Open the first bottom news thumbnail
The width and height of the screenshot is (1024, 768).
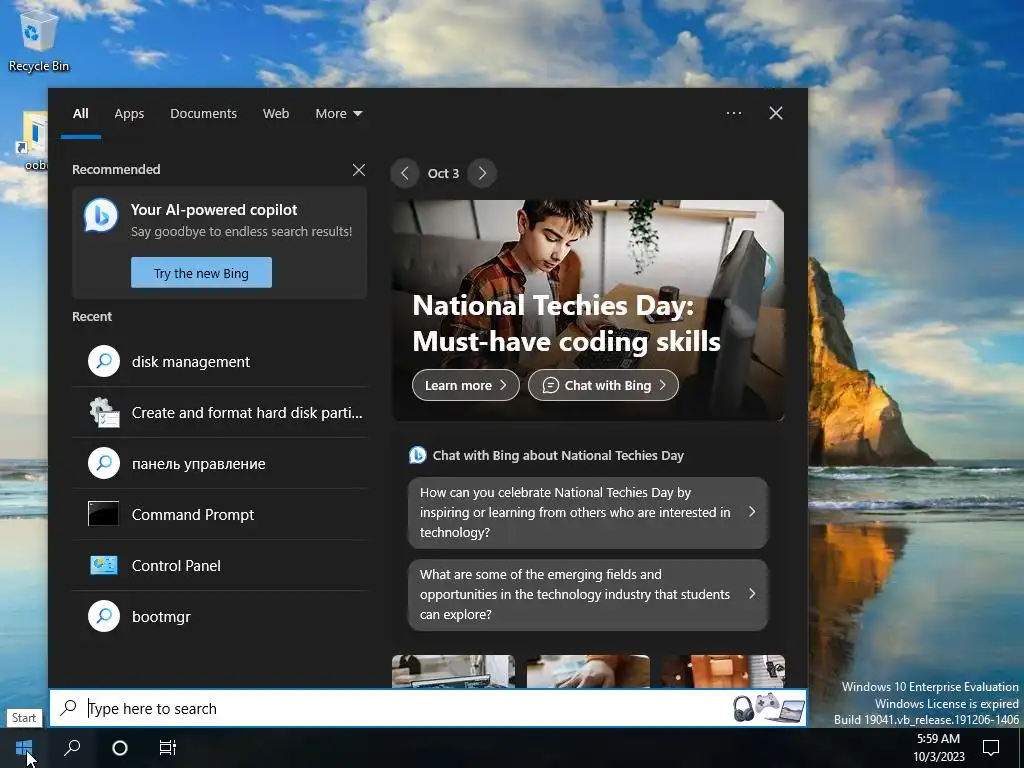click(x=453, y=671)
